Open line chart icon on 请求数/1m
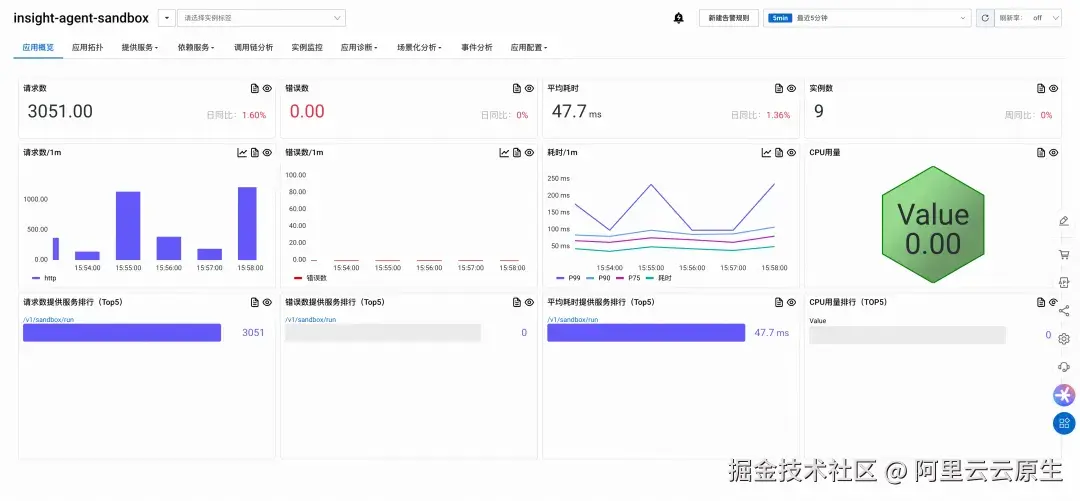Image resolution: width=1080 pixels, height=501 pixels. click(242, 152)
